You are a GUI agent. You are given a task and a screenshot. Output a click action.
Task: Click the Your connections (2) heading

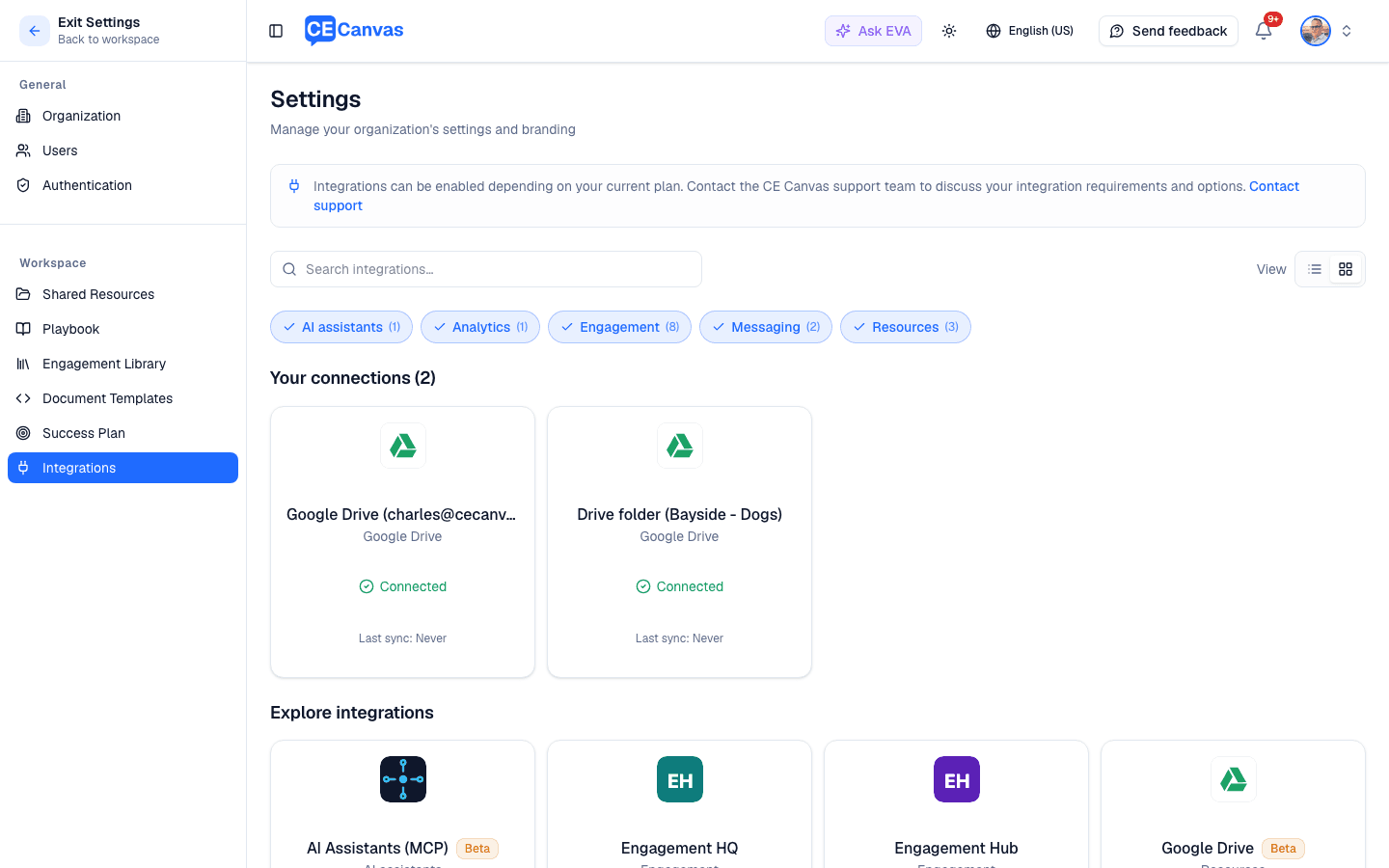pos(353,378)
